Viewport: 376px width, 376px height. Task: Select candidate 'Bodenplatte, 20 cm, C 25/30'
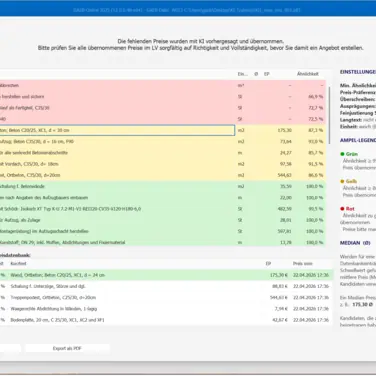(166, 320)
